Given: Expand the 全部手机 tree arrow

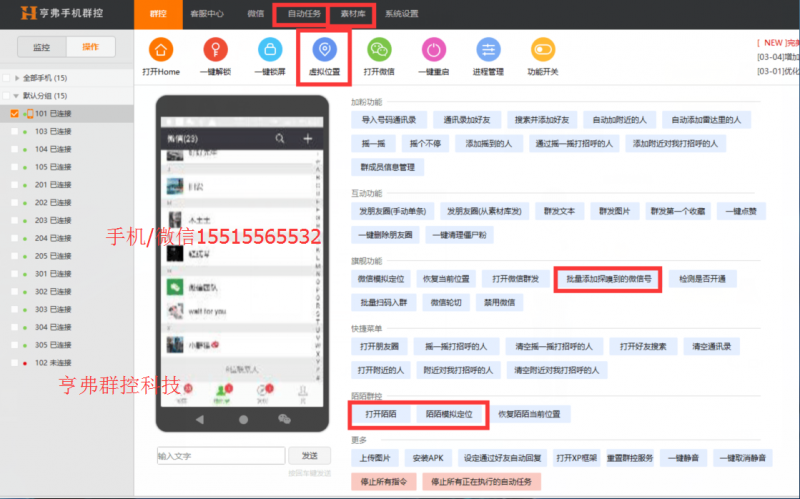Looking at the screenshot, I should [17, 78].
